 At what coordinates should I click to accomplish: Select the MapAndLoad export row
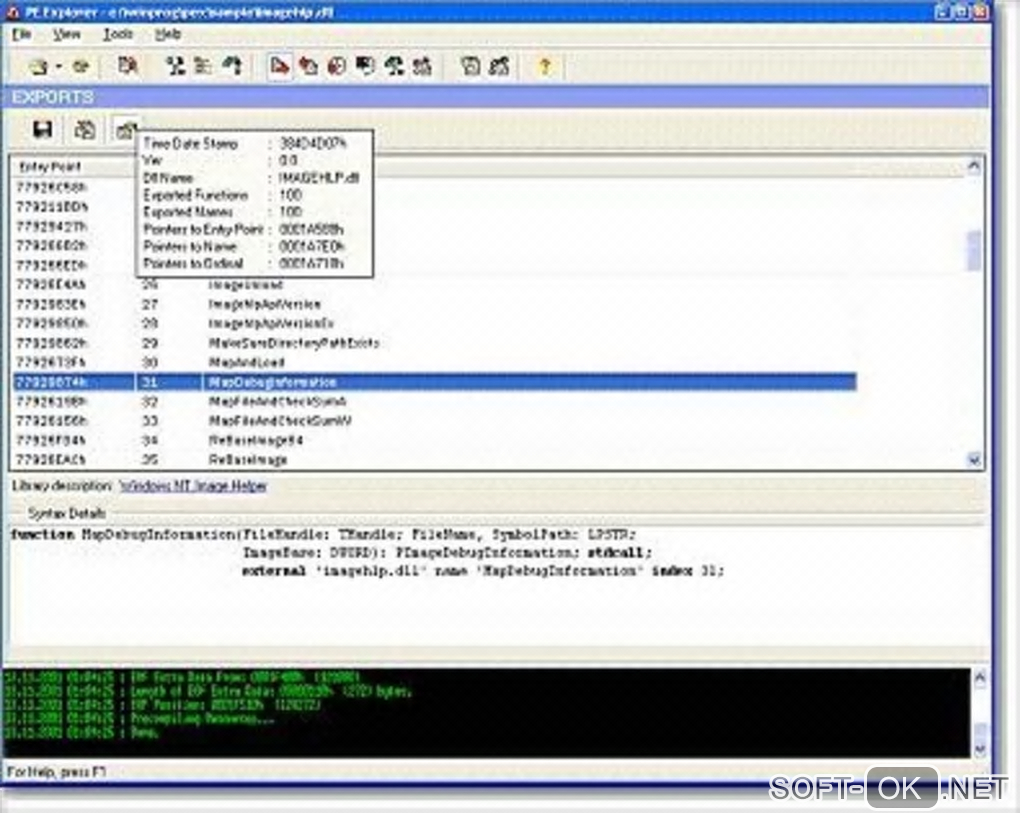pos(435,362)
